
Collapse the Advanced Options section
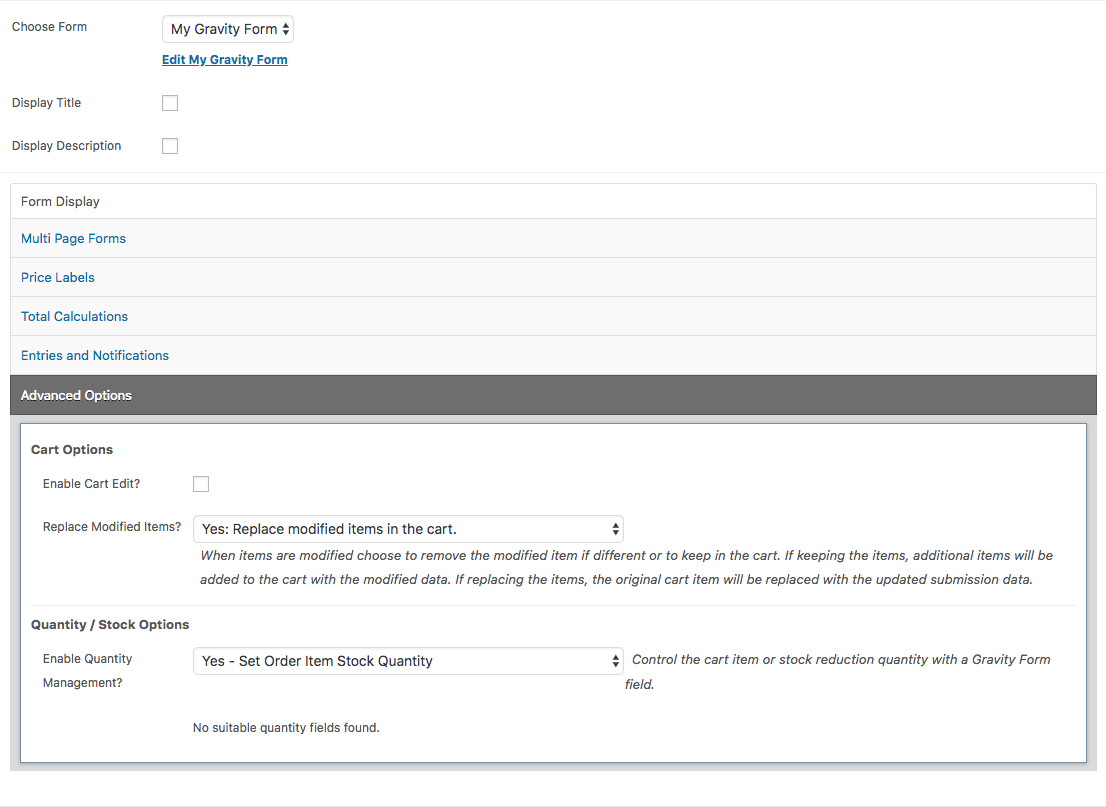pyautogui.click(x=76, y=395)
